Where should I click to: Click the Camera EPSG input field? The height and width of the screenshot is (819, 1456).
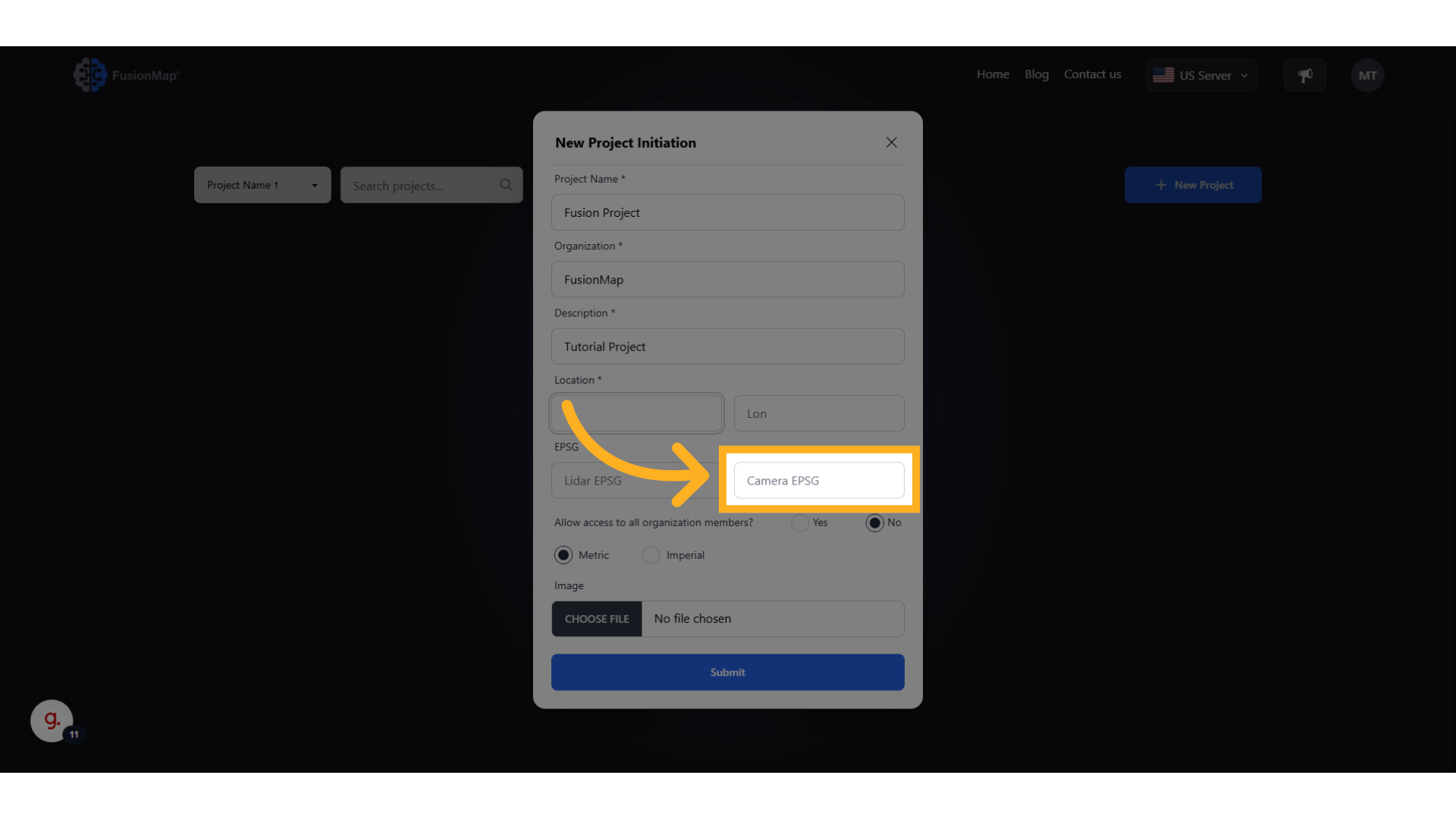tap(819, 481)
